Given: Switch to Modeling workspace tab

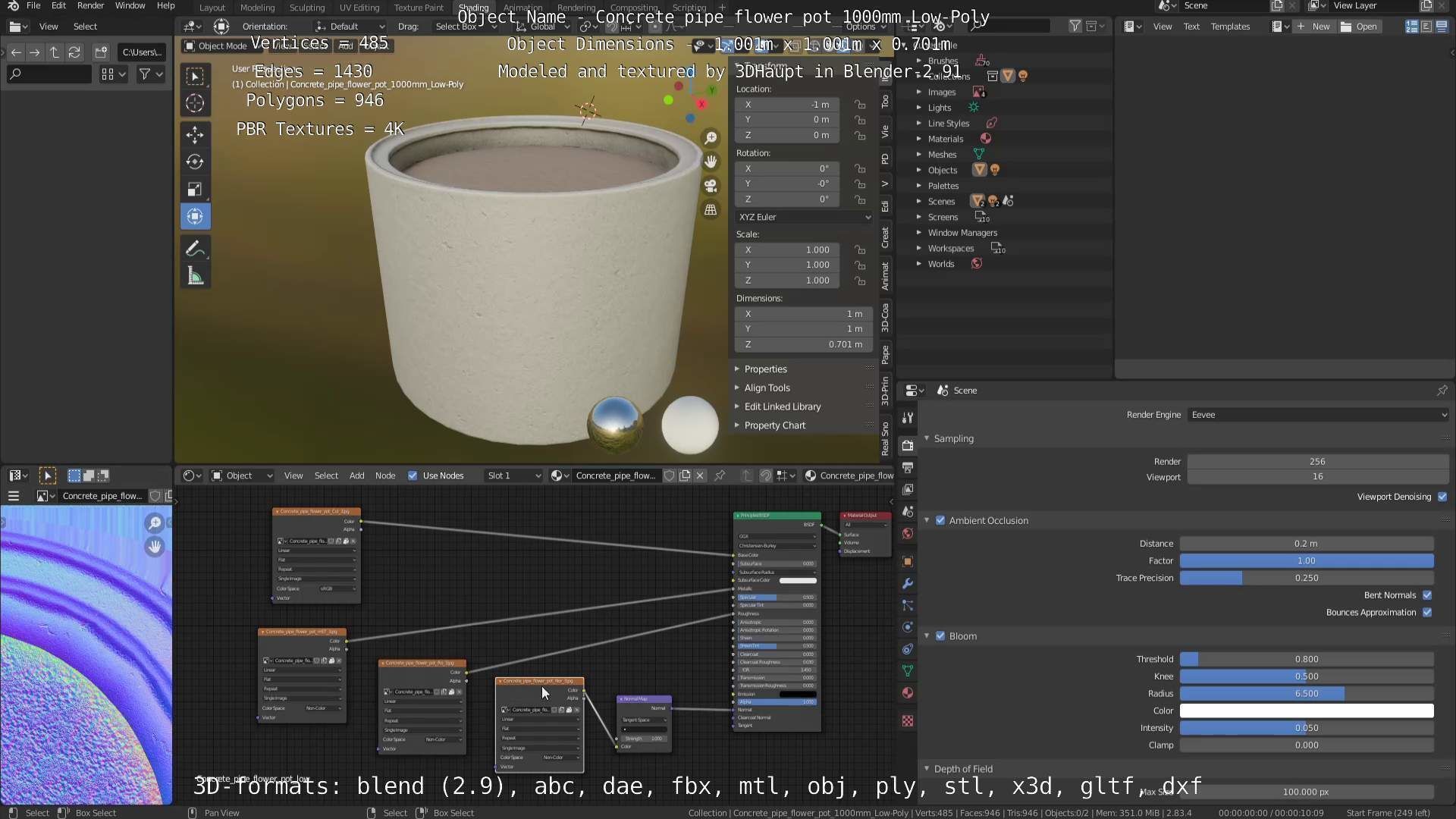Looking at the screenshot, I should tap(257, 8).
